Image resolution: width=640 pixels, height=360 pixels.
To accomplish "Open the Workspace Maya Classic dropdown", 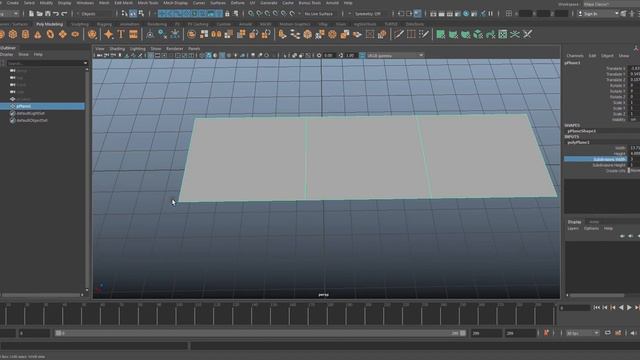I will [611, 4].
